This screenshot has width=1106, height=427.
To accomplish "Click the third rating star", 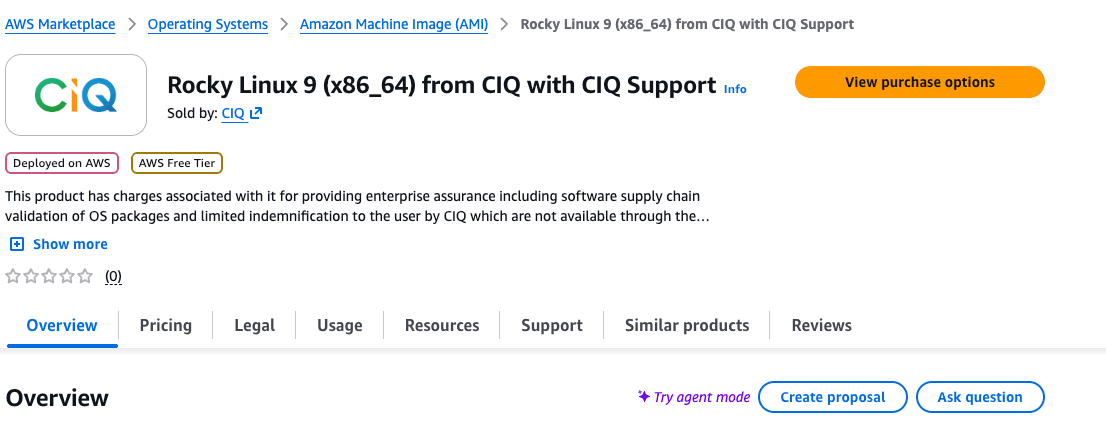I will 49,276.
